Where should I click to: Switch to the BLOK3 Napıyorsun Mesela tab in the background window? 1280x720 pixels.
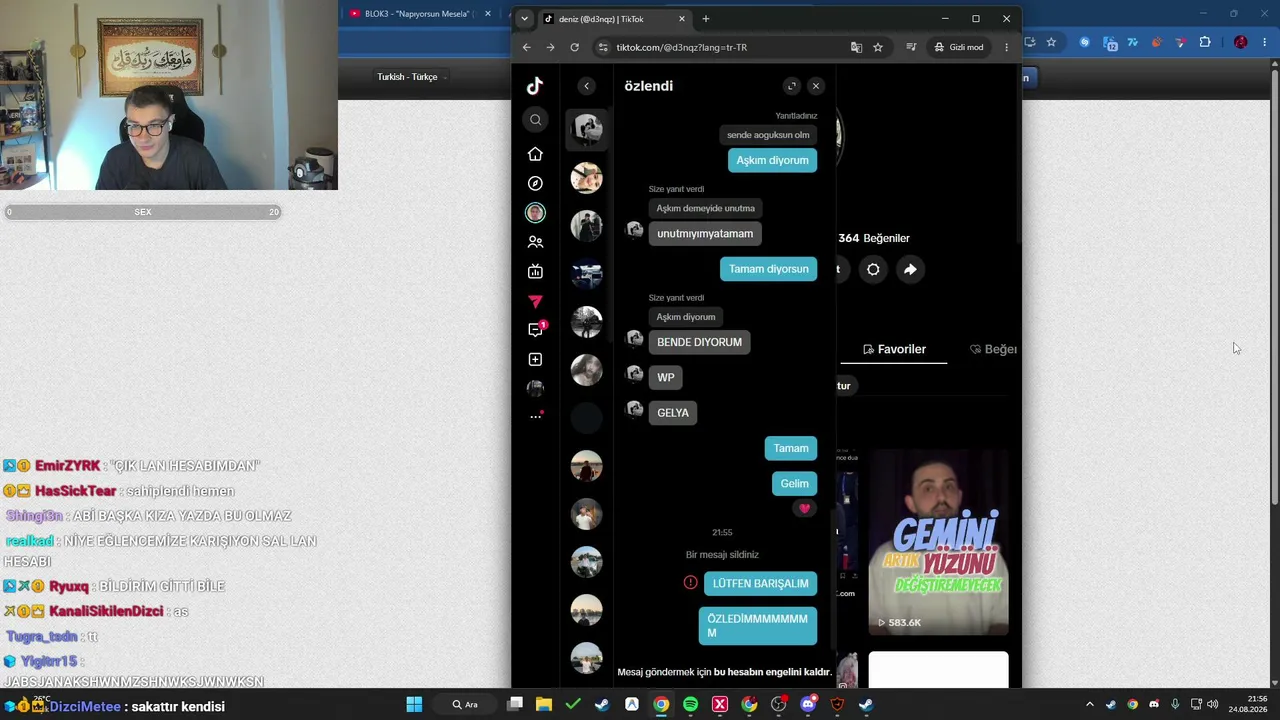(x=421, y=14)
